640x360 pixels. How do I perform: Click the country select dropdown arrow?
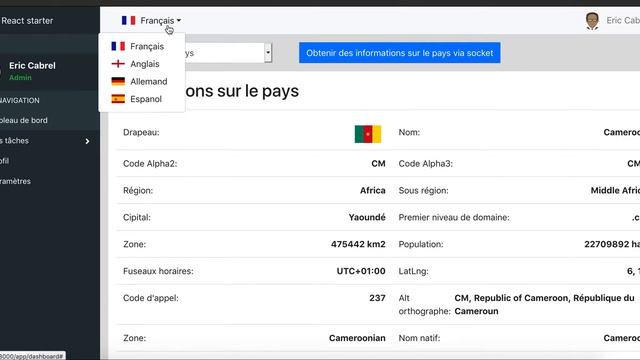coord(268,53)
